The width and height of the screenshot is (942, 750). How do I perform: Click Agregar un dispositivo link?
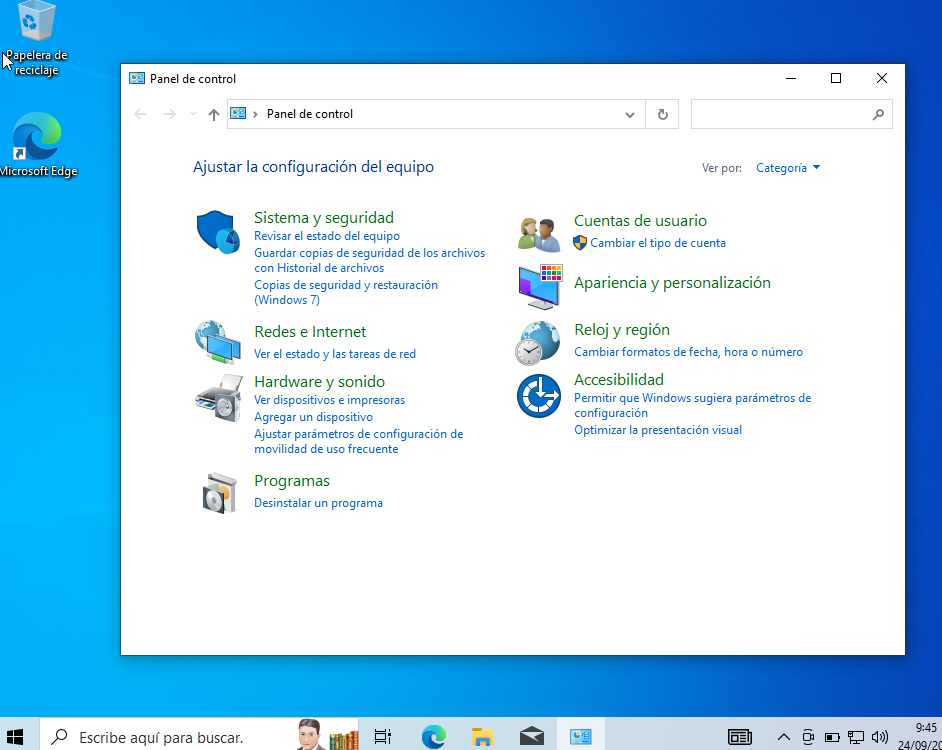coord(314,416)
